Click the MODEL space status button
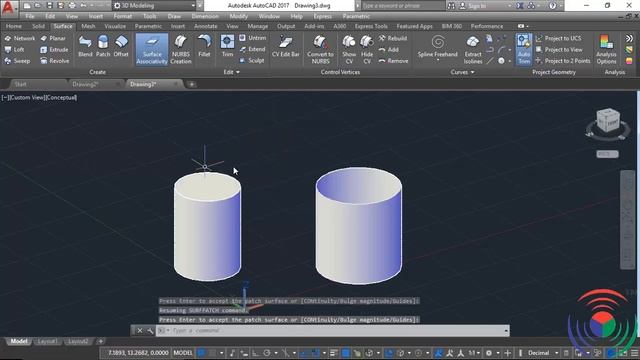 click(183, 353)
